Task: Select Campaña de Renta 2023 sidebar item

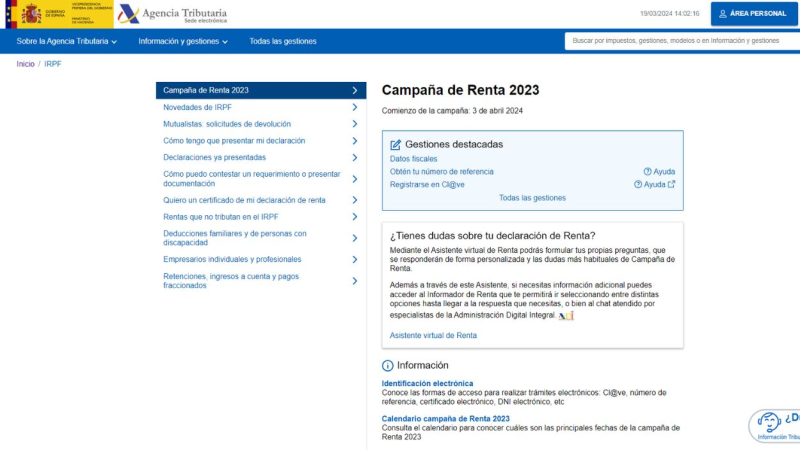Action: (260, 90)
